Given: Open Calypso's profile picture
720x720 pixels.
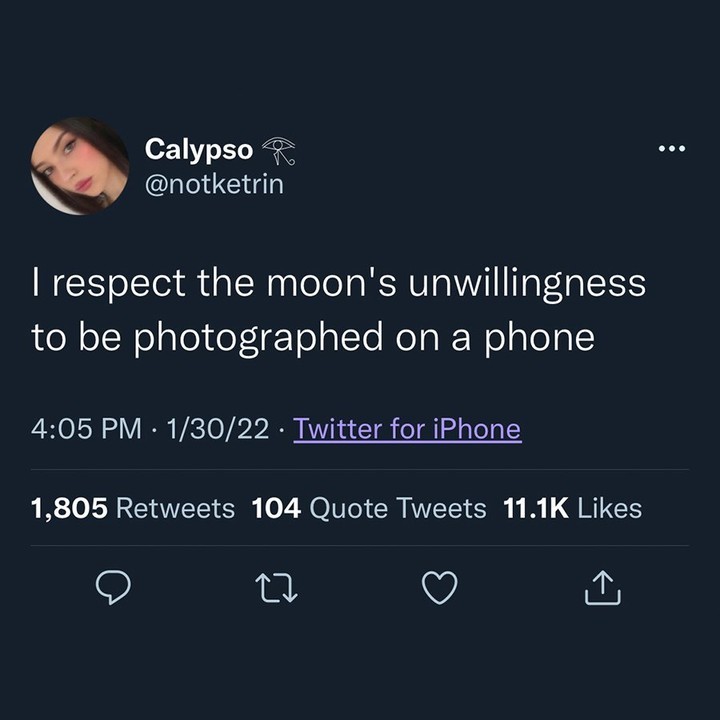Looking at the screenshot, I should coord(80,165).
